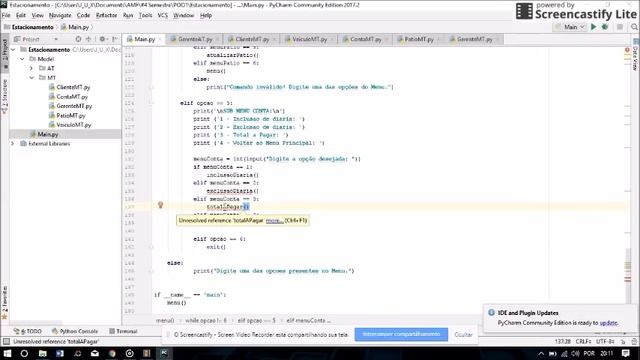Click the editor vertical scrollbar thumb
This screenshot has height=360, width=640.
coord(628,276)
